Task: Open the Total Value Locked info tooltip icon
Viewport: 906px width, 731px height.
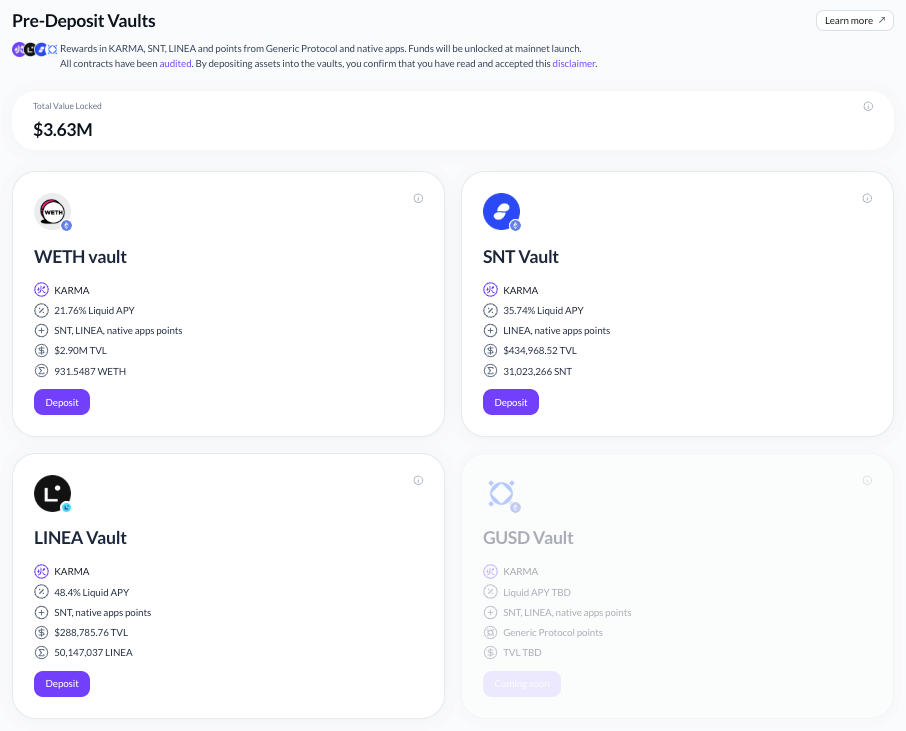Action: [x=868, y=106]
